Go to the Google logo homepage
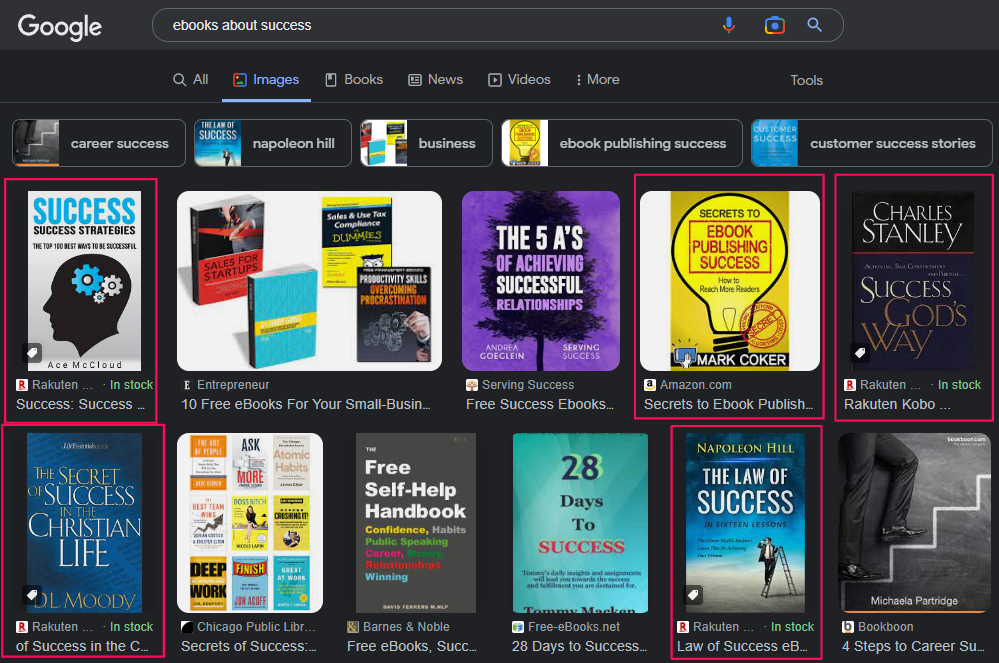 click(x=60, y=27)
